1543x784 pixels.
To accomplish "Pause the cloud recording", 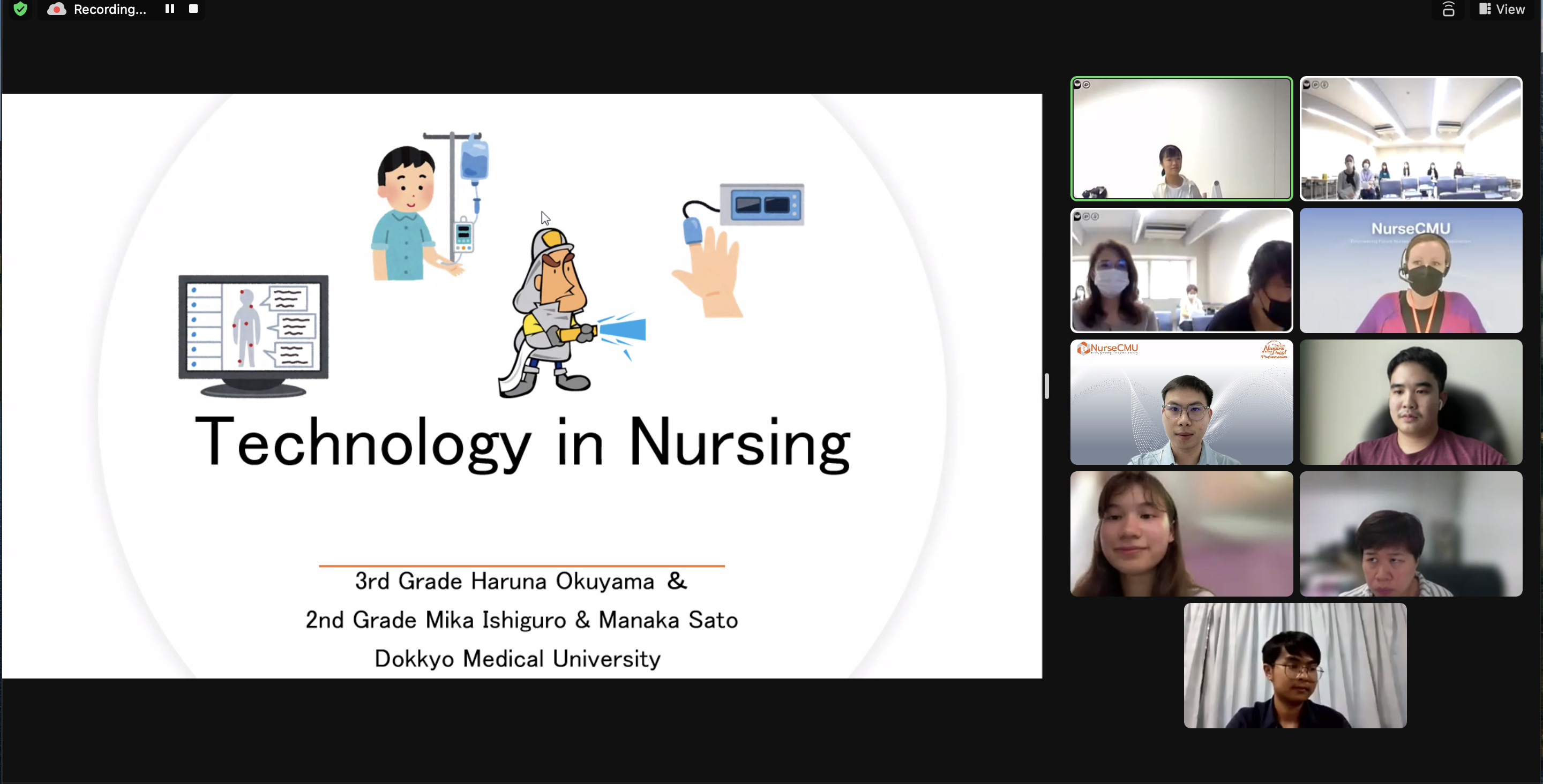I will 169,9.
